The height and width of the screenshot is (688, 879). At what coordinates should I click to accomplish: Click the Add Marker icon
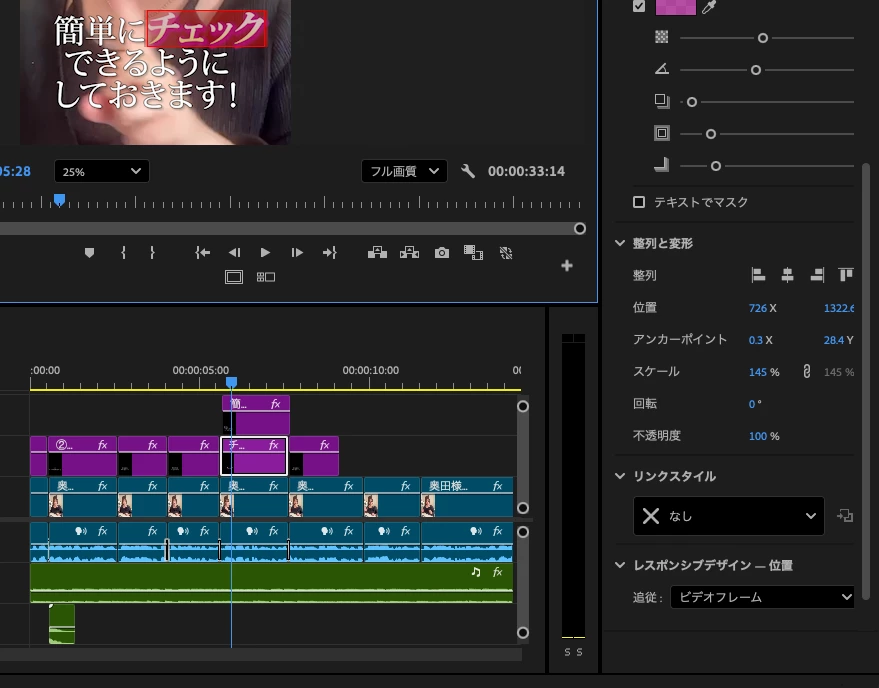pyautogui.click(x=89, y=253)
